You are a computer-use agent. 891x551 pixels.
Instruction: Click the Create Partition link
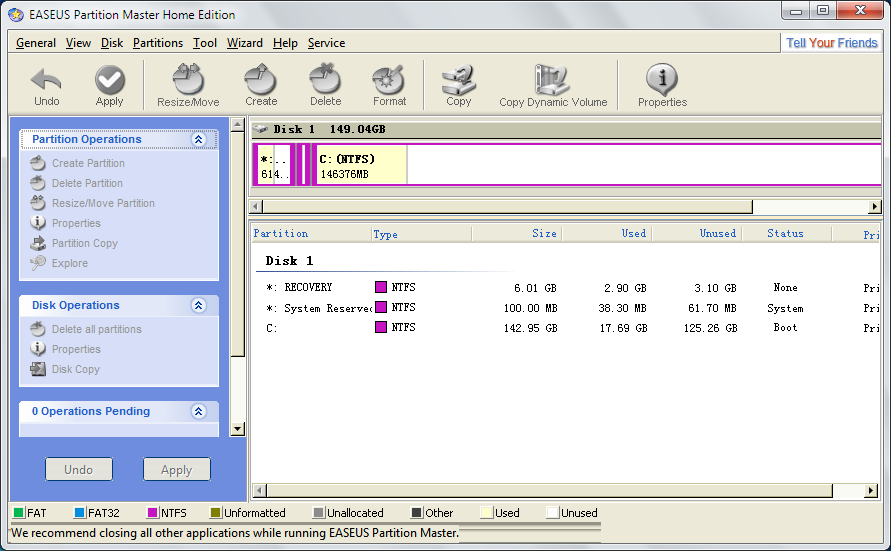coord(88,163)
